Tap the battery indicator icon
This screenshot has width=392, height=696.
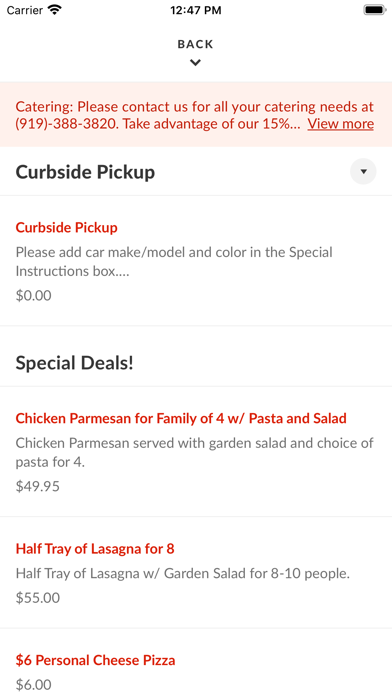(x=375, y=10)
